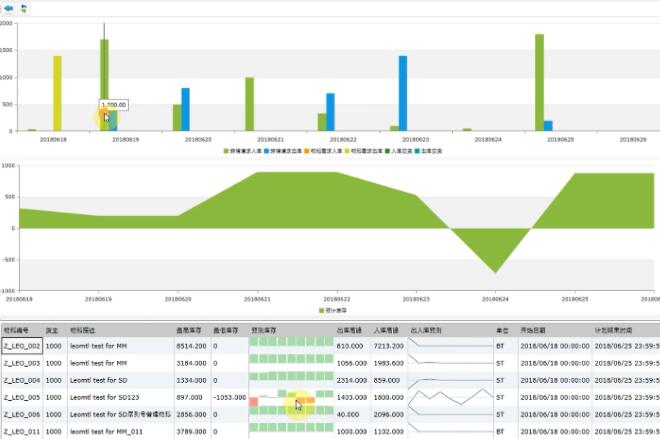Toggle the orange legend series marker
This screenshot has width=660, height=439.
[307, 151]
